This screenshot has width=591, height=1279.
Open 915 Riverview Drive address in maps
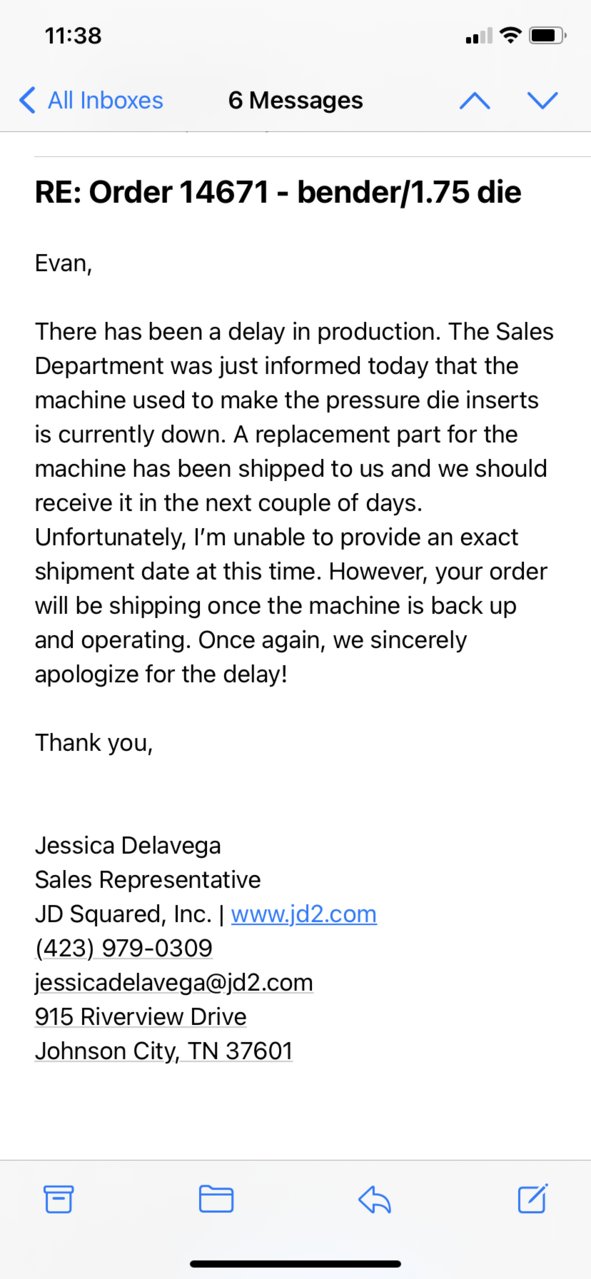(x=141, y=1016)
